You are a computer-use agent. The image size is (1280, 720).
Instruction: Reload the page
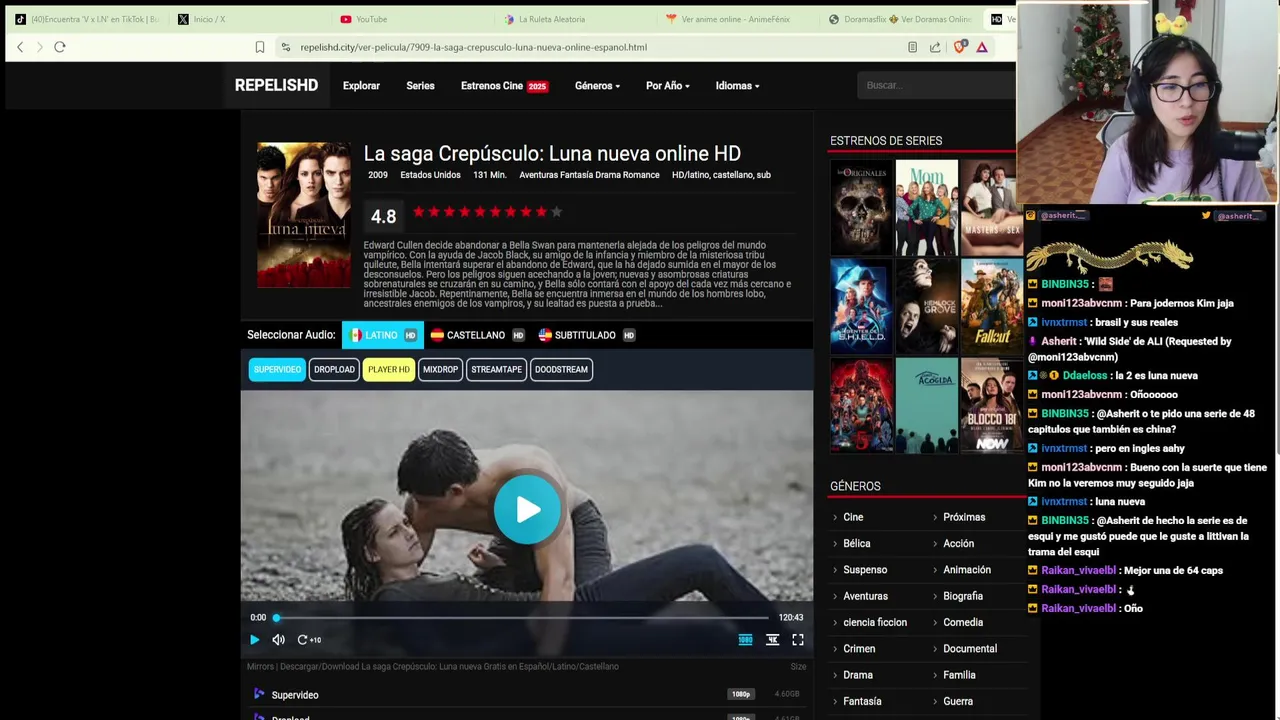pyautogui.click(x=60, y=47)
